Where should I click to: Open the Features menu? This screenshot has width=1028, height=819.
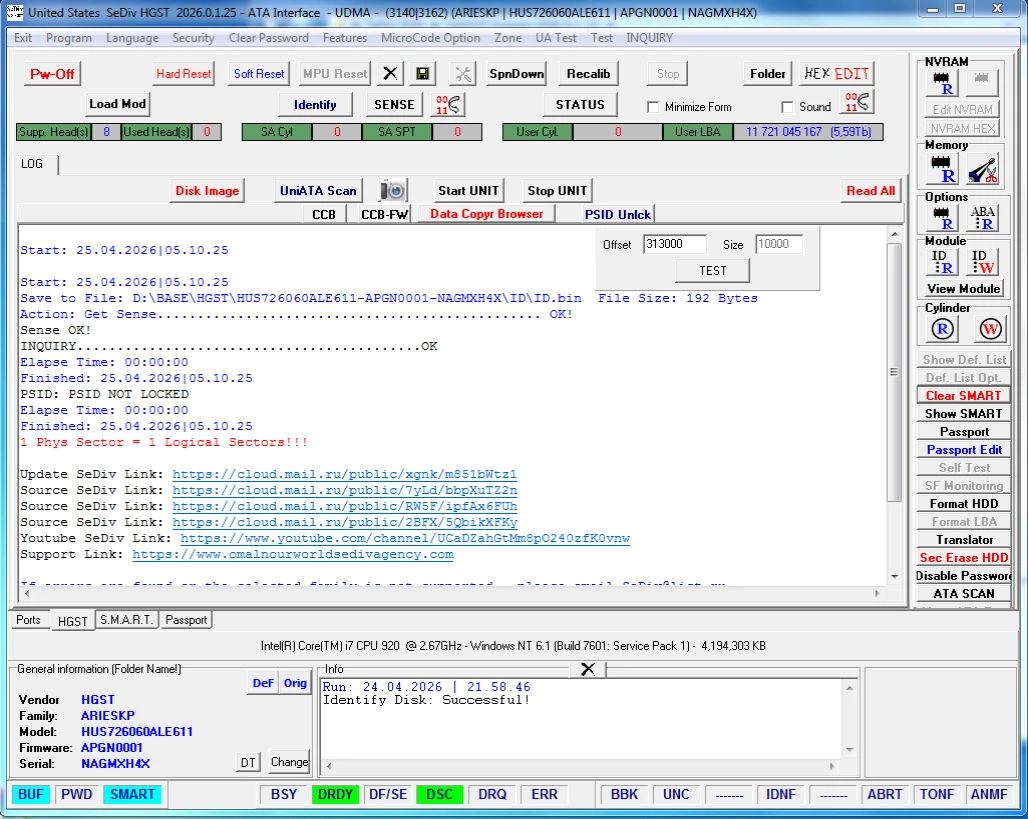[344, 38]
